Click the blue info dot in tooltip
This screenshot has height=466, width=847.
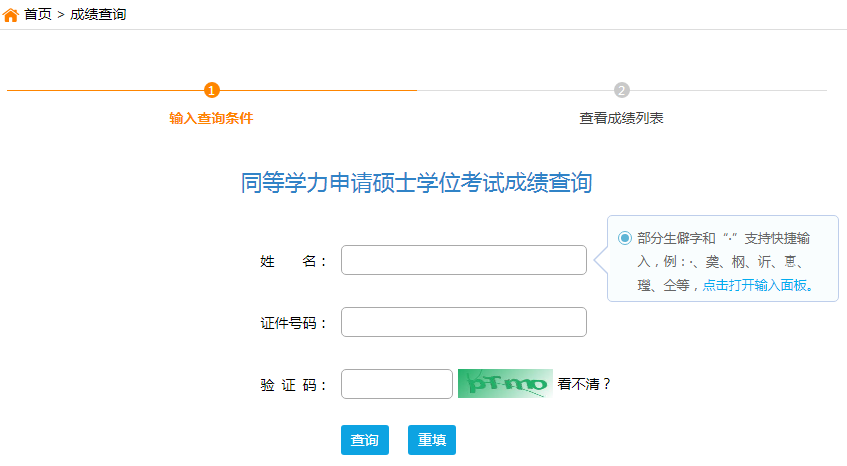pos(624,238)
